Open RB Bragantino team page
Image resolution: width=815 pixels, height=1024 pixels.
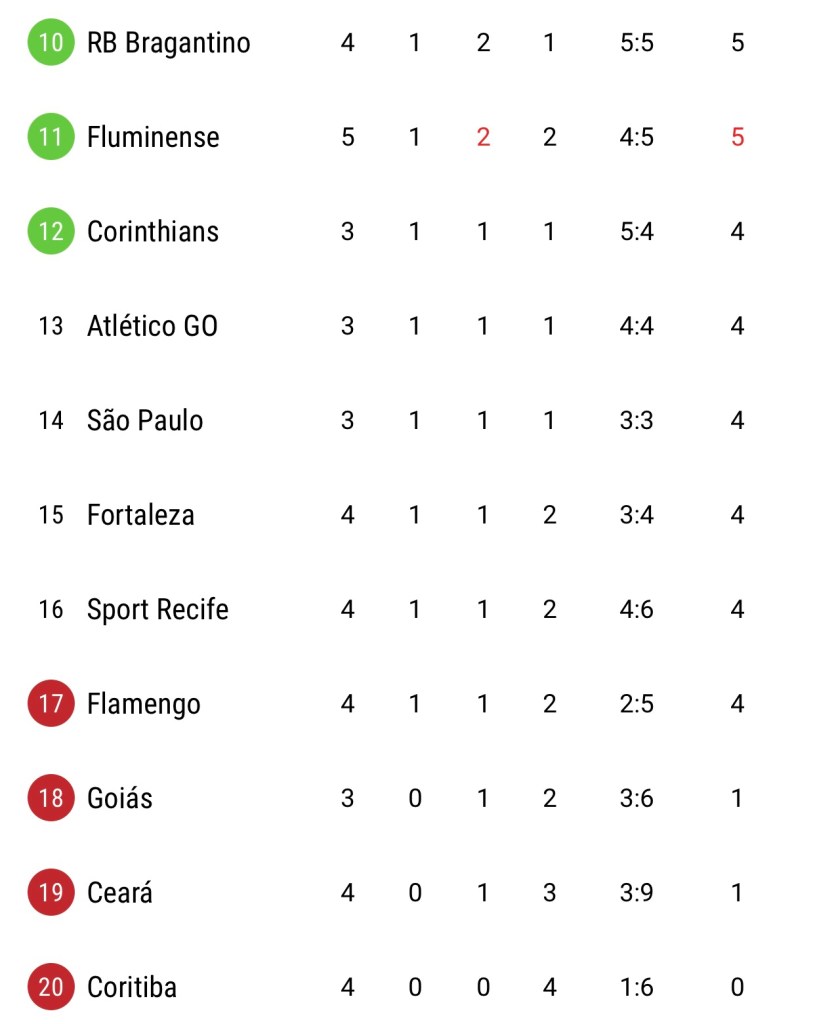pos(168,43)
